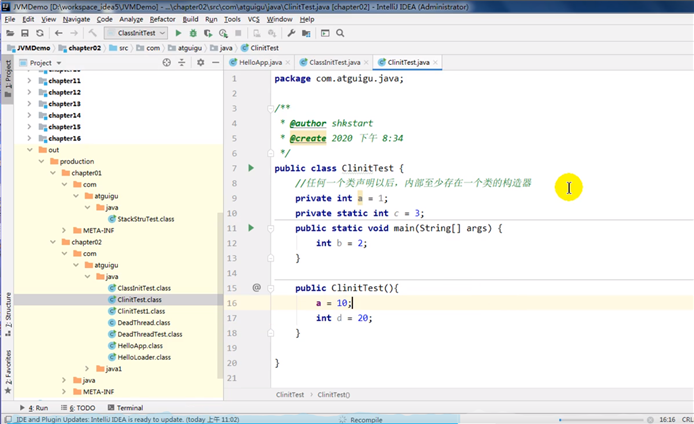Close the HelloApp.java tab
This screenshot has width=694, height=424.
click(288, 62)
